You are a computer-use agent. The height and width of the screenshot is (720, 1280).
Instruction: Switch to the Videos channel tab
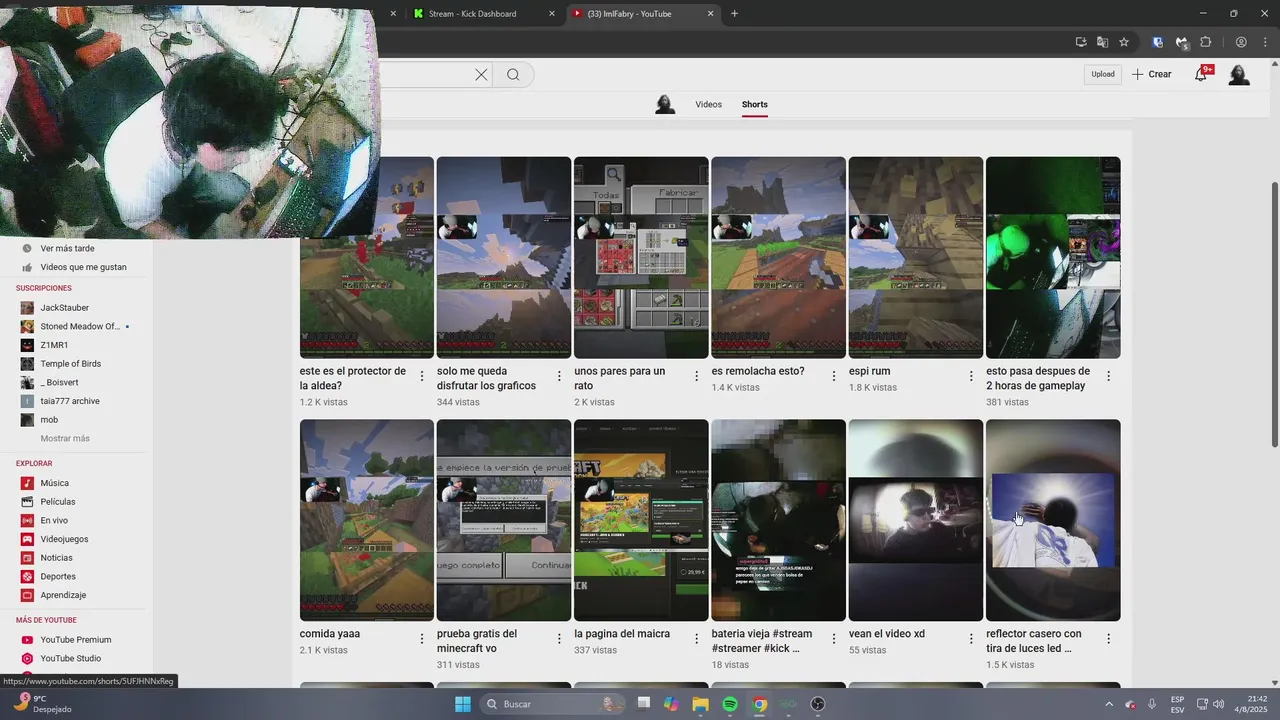click(x=709, y=104)
